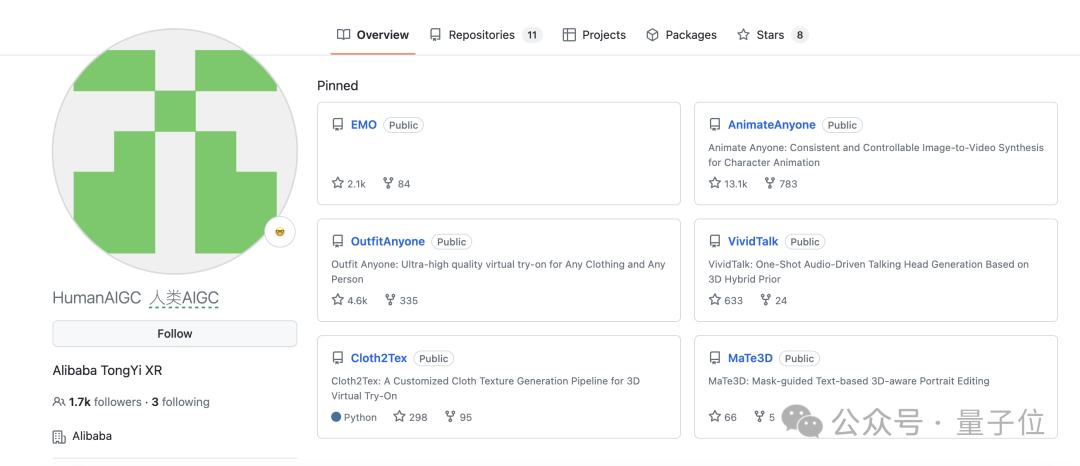Open the AnimateAnyone repository link

coord(771,125)
